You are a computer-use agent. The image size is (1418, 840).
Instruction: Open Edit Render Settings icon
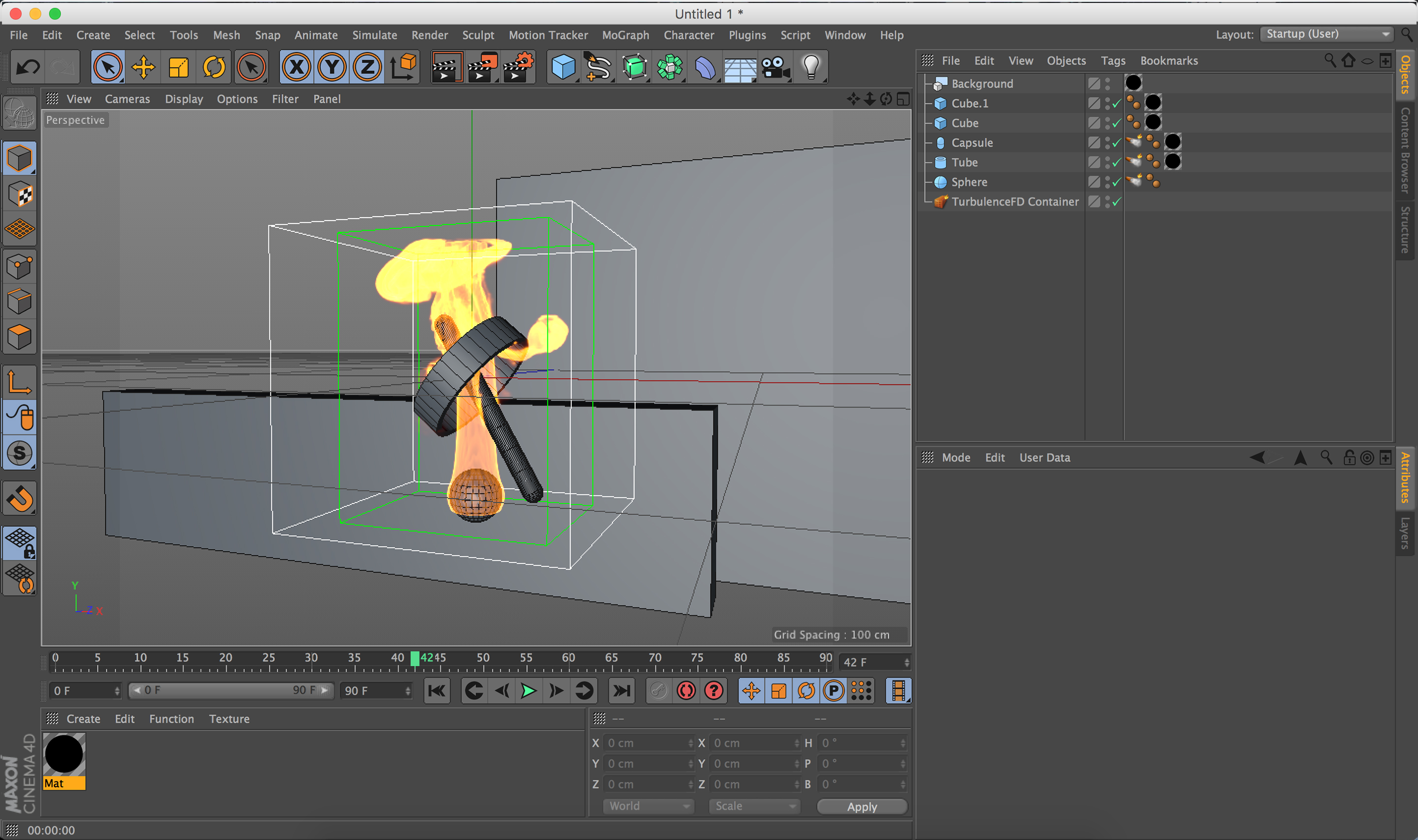(518, 67)
